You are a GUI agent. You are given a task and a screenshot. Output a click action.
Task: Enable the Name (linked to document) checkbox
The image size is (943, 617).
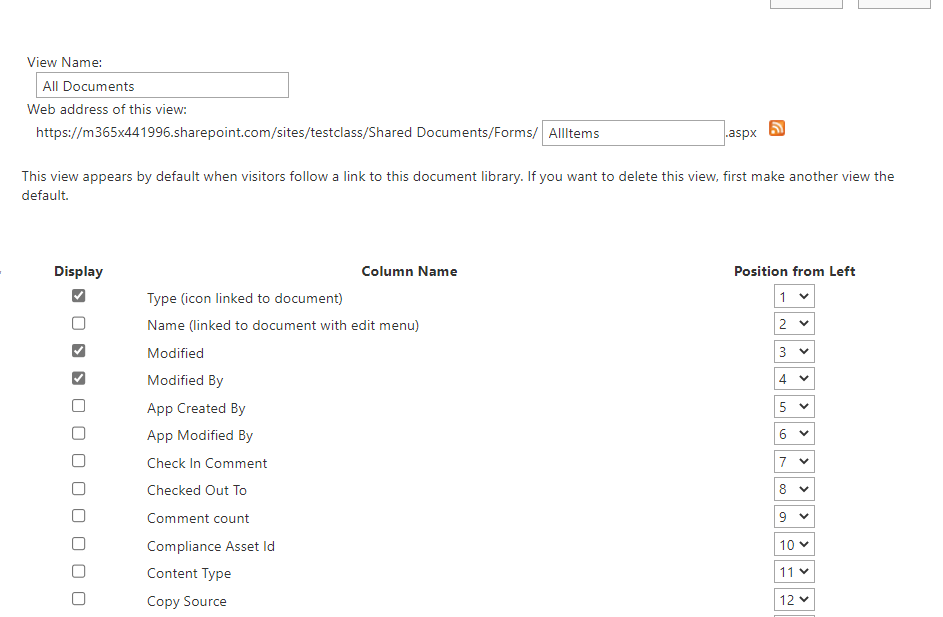coord(78,324)
